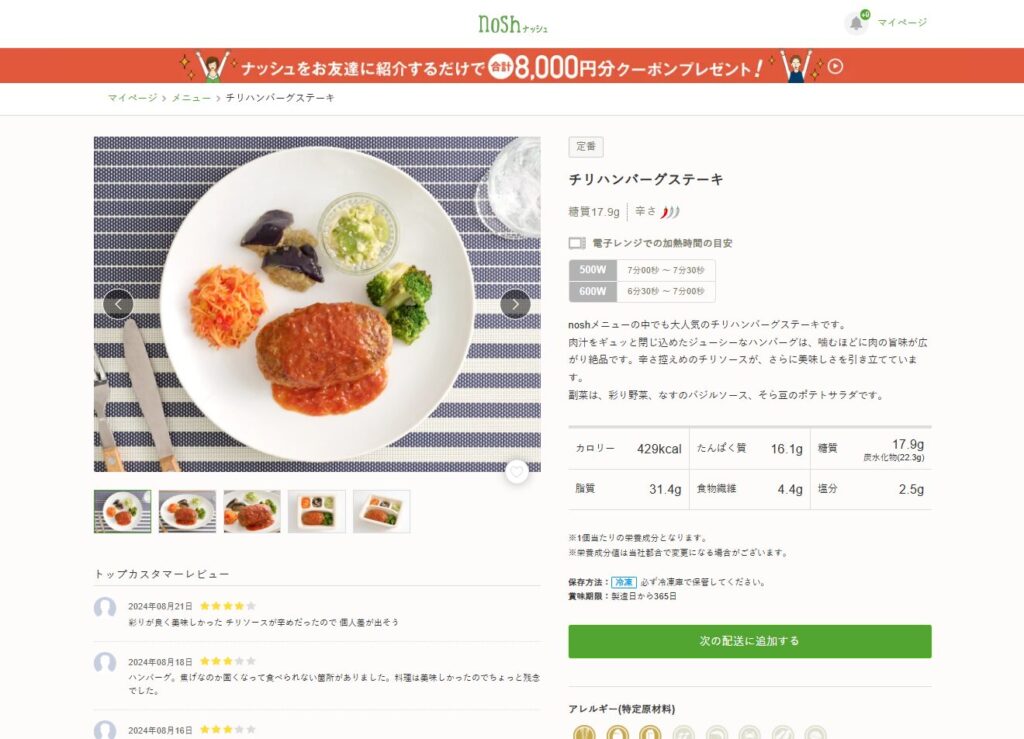Click the notification bell icon
The image size is (1024, 739).
[x=855, y=23]
